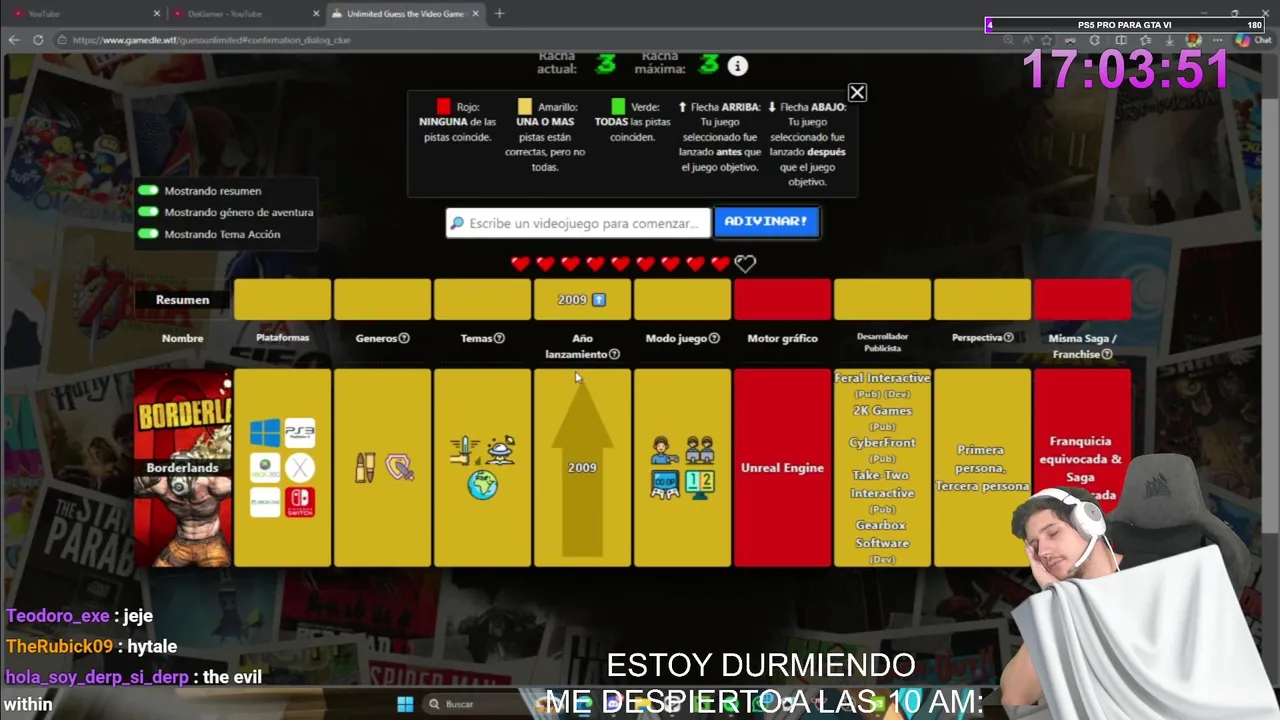Toggle the Mostrando resumen switch
The image size is (1280, 720).
coord(149,190)
